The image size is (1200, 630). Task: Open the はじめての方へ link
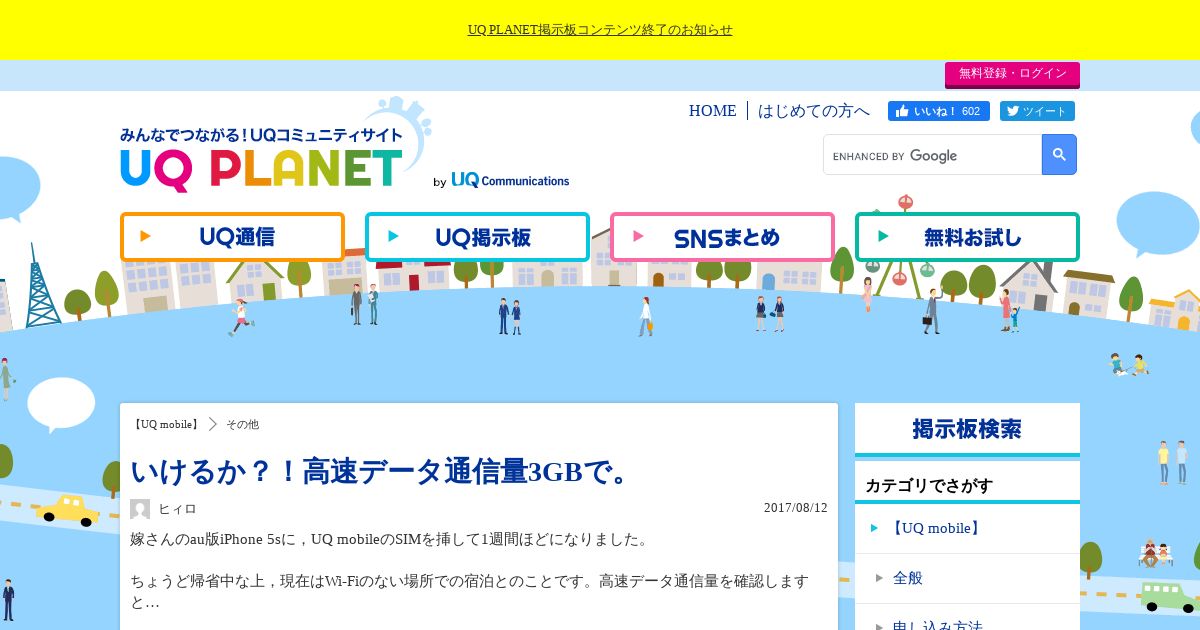(x=814, y=111)
